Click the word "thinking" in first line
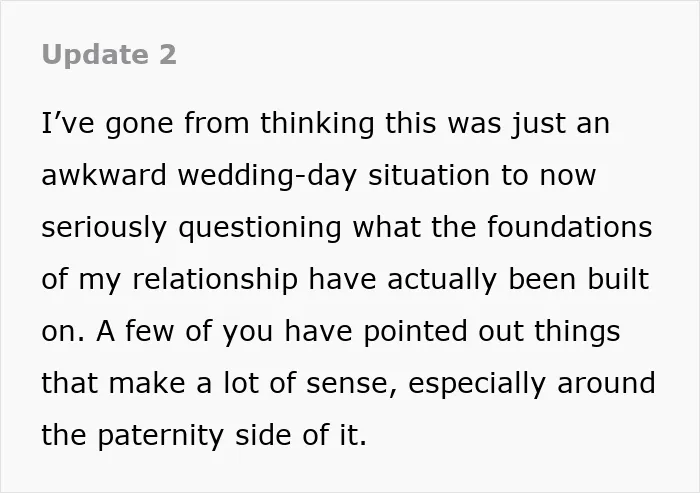 tap(317, 124)
